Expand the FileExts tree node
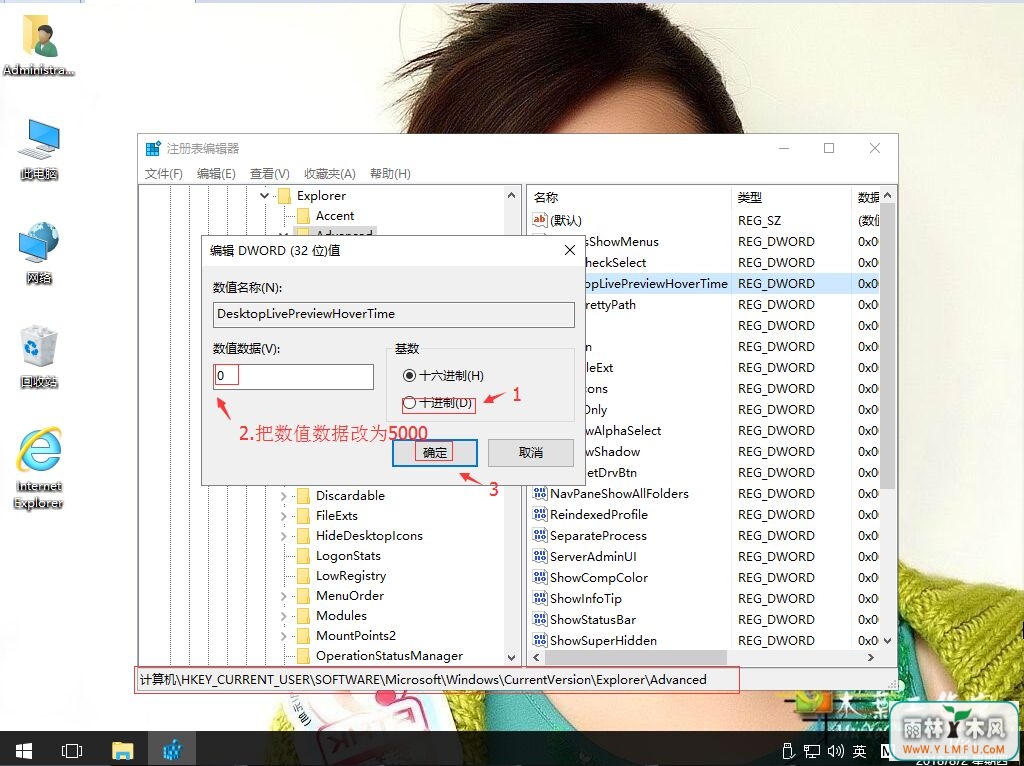1024x766 pixels. pos(283,516)
